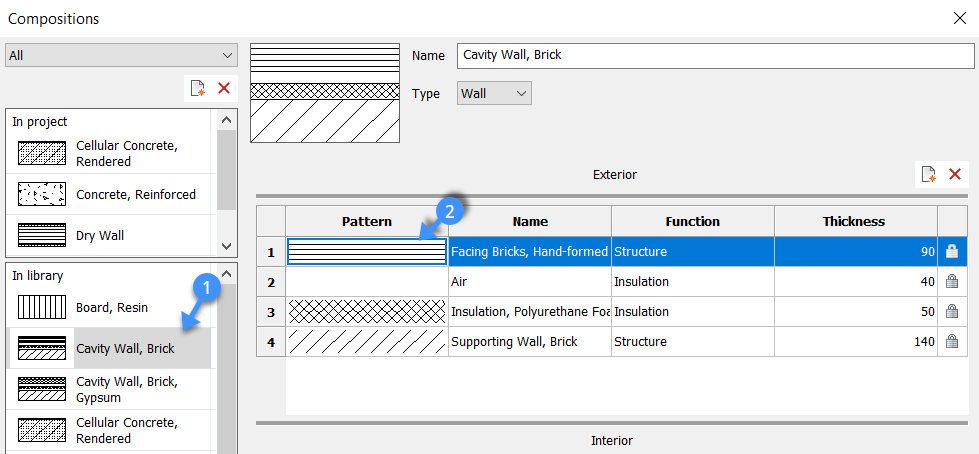Close the Compositions dialog
The height and width of the screenshot is (454, 979).
961,18
